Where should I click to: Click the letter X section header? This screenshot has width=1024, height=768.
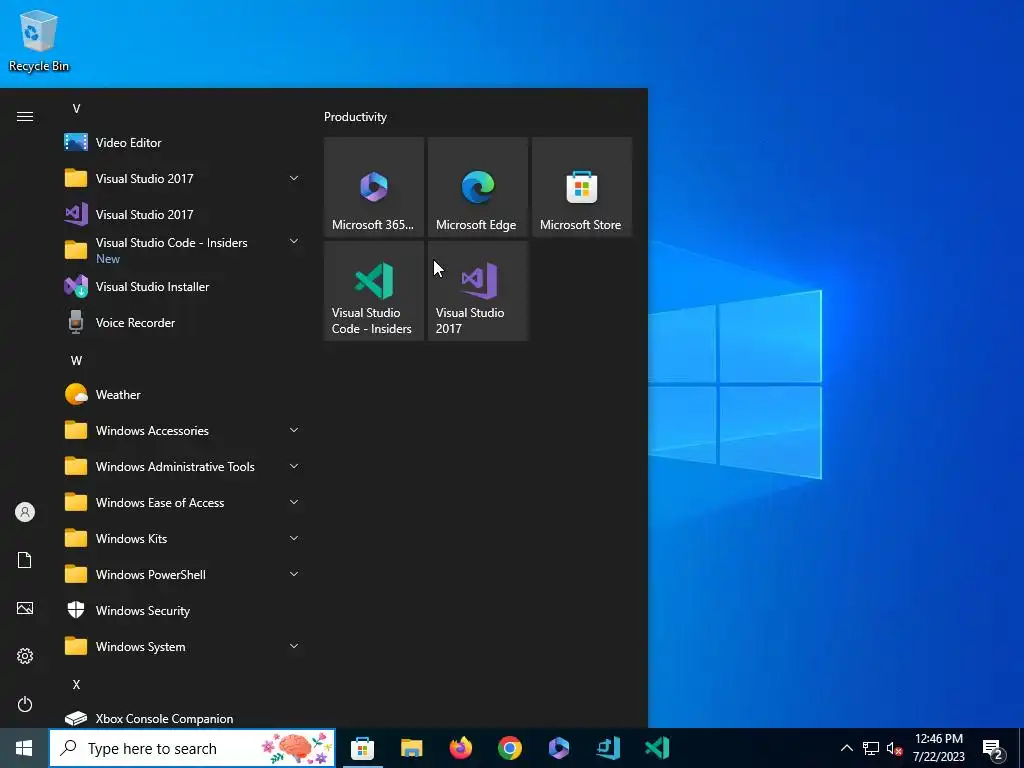[76, 684]
